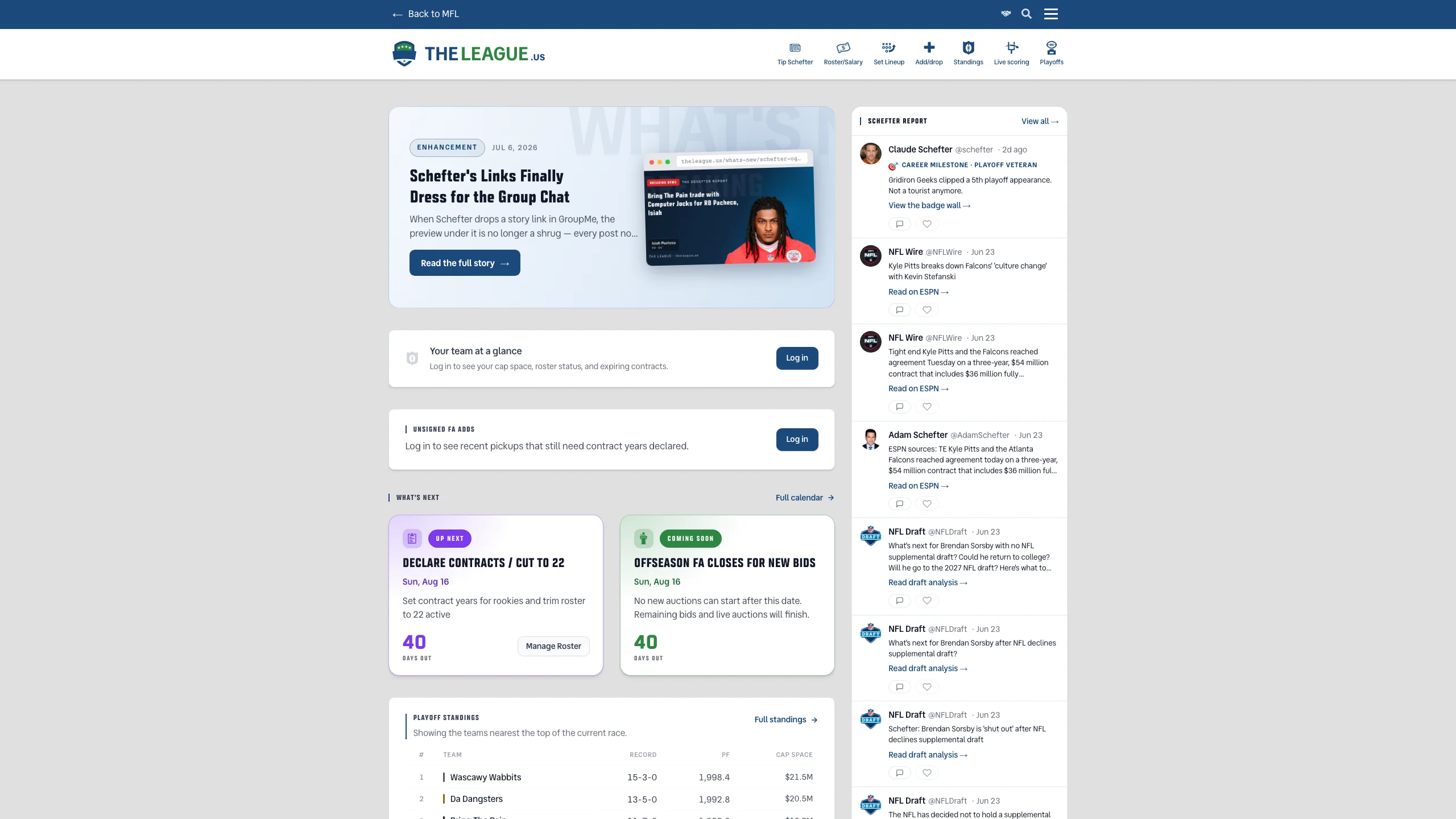The image size is (1456, 819).
Task: Comment on Brendan Sorsby 'shut out' post
Action: coord(900,773)
